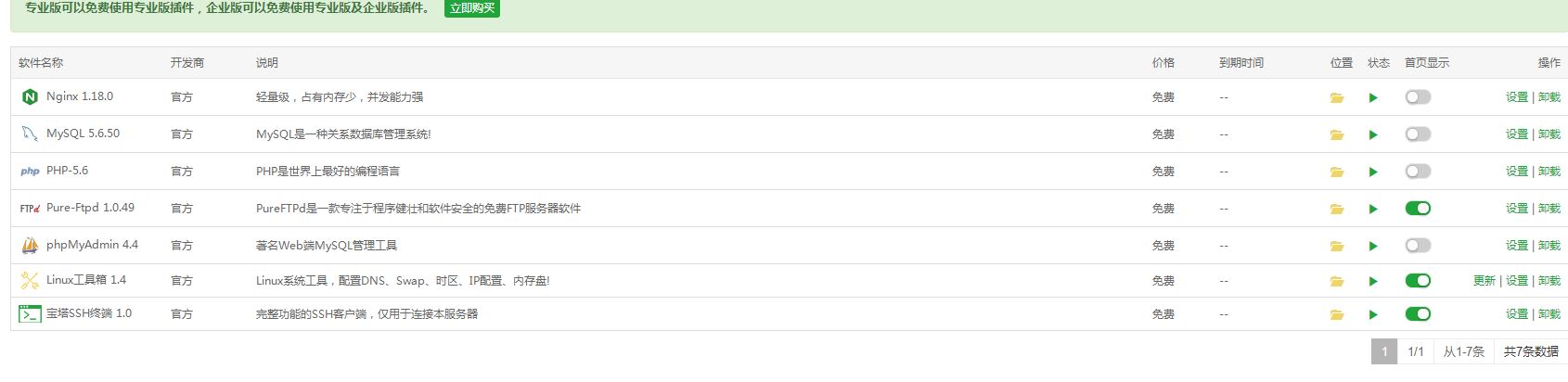Disable homepage display for 宝塔SSH终端

click(x=1418, y=314)
